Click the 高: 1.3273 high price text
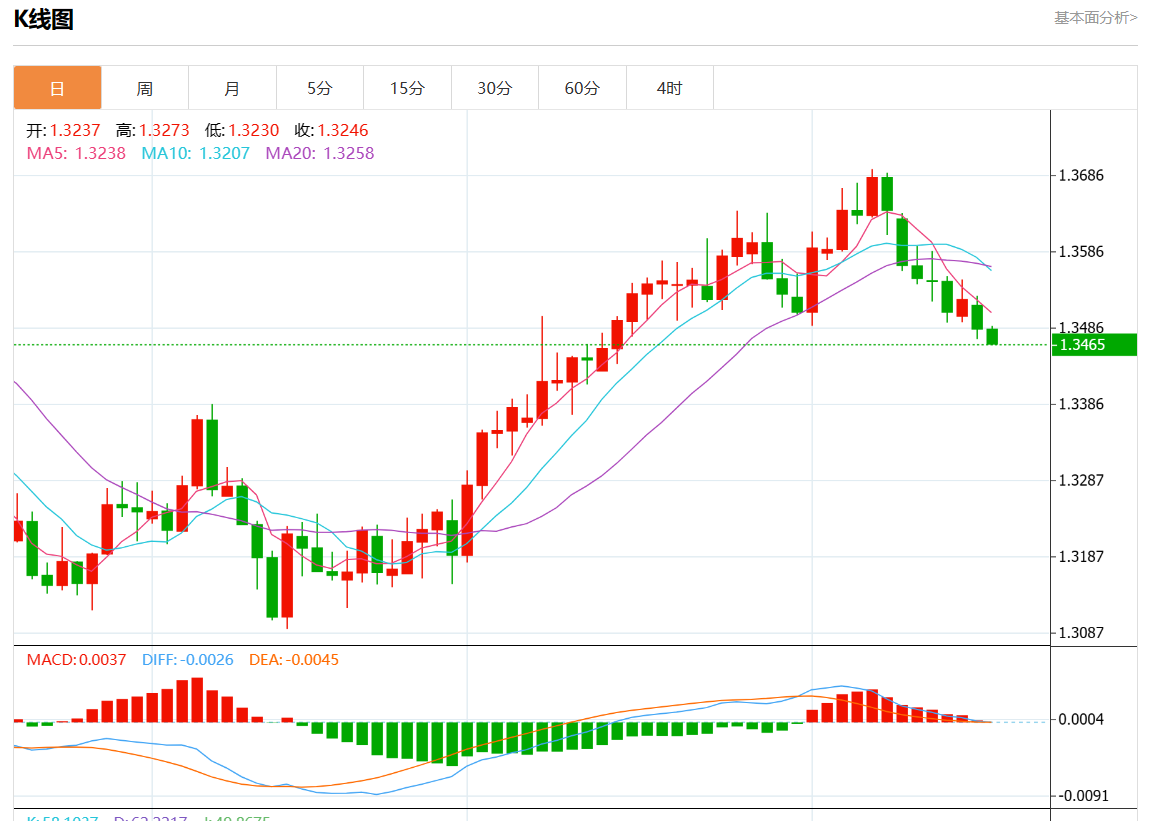The height and width of the screenshot is (821, 1155). (152, 130)
